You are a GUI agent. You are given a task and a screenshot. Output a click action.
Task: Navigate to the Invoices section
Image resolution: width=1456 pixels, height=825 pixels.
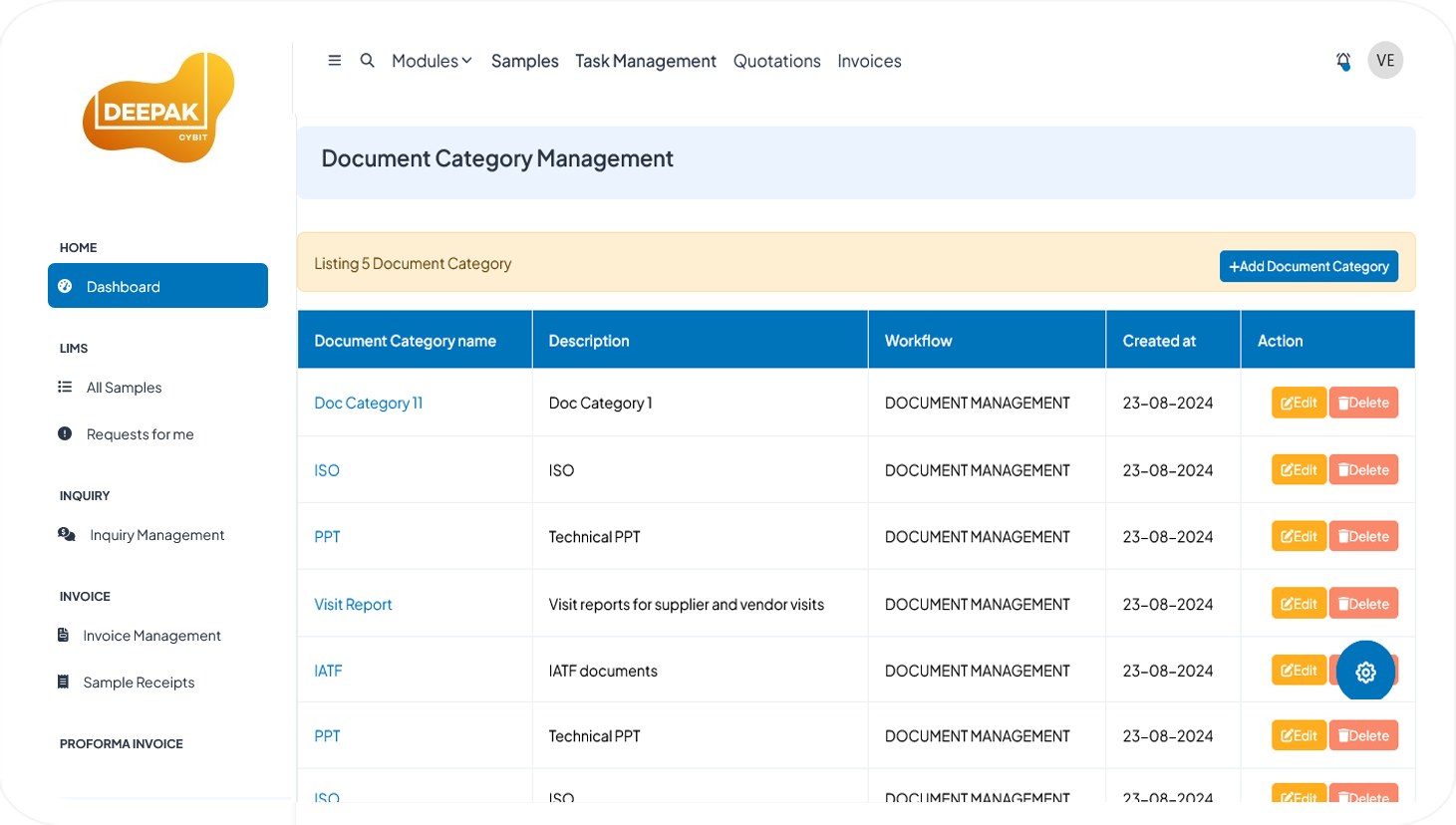[869, 60]
